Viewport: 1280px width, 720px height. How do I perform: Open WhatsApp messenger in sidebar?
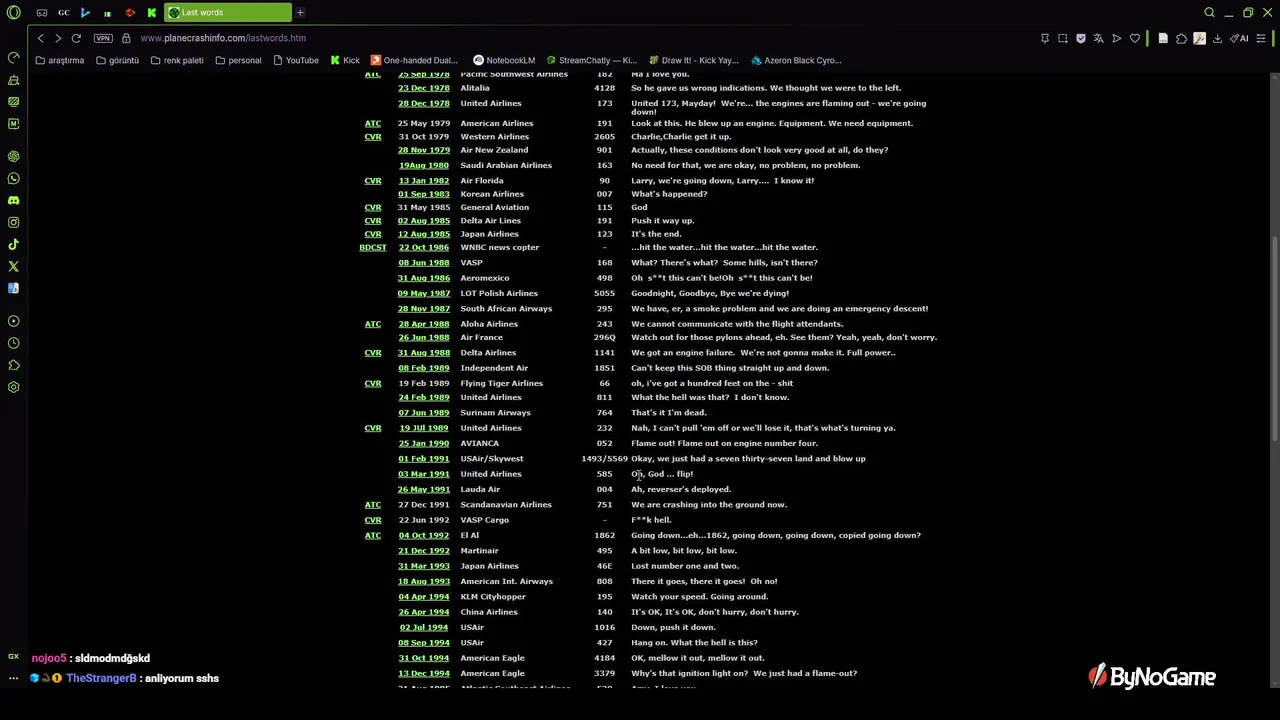pos(13,178)
